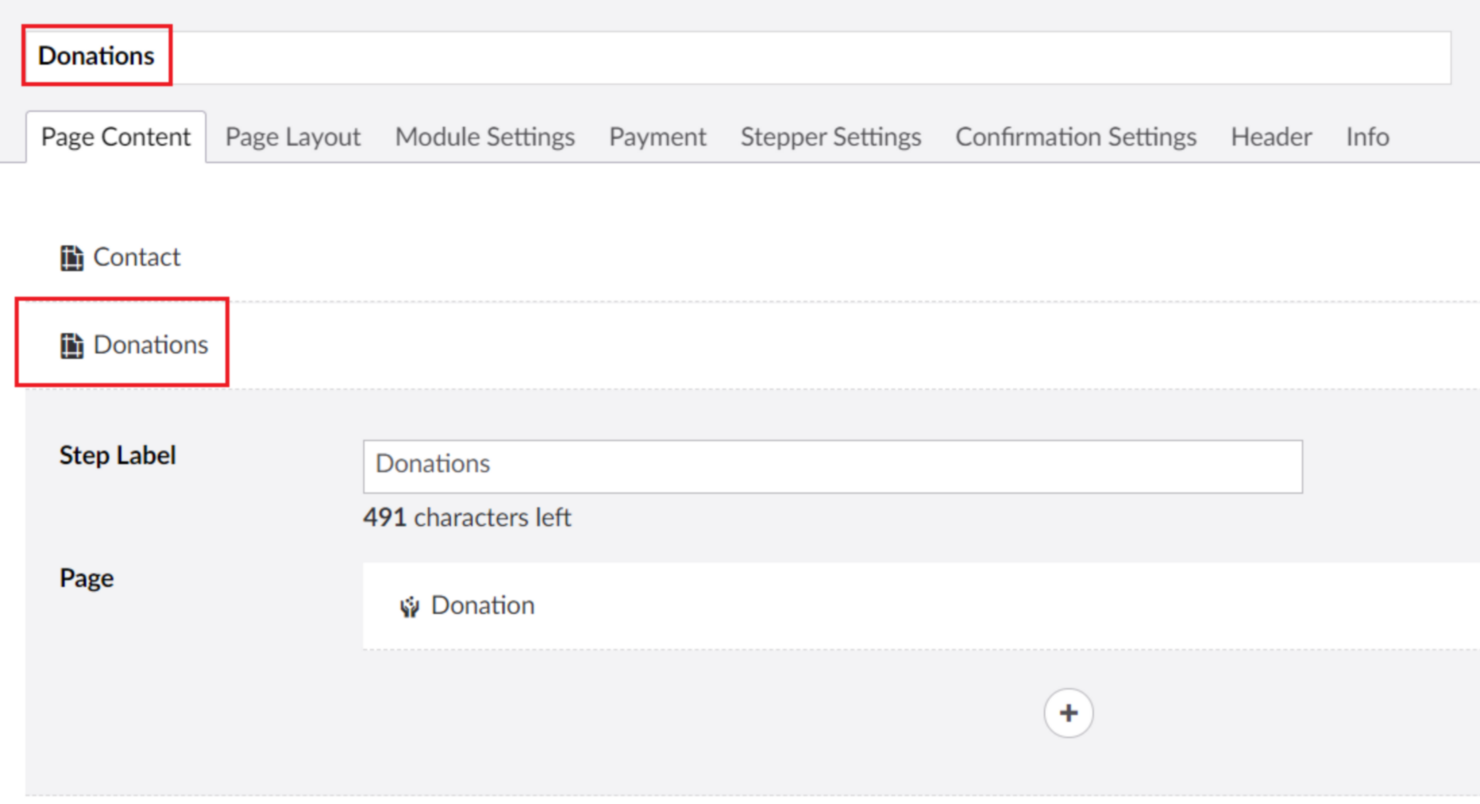1480x804 pixels.
Task: Open the Module Settings tab
Action: tap(485, 137)
